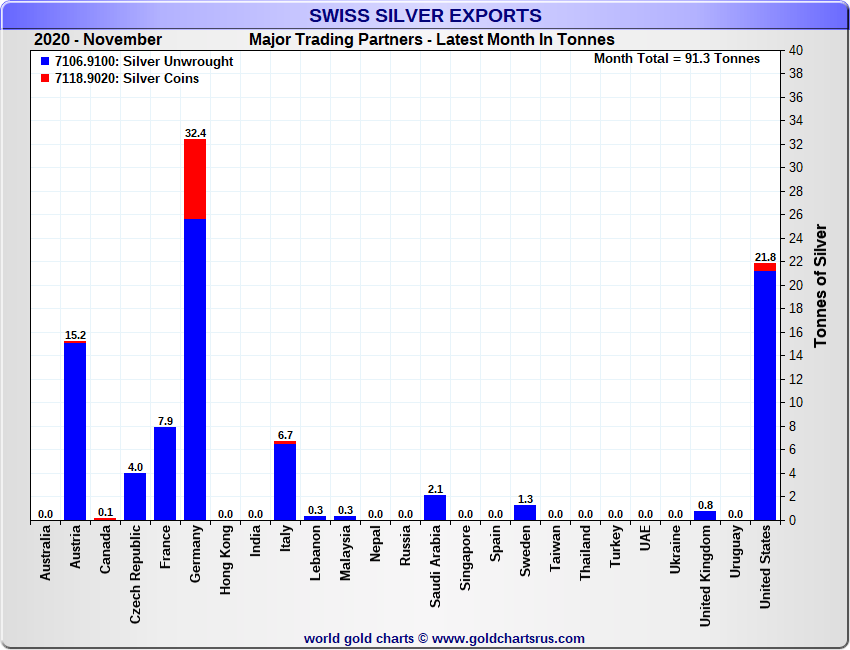Click the Month Total = 91.3 Tonnes text
This screenshot has width=850, height=650.
click(x=676, y=59)
